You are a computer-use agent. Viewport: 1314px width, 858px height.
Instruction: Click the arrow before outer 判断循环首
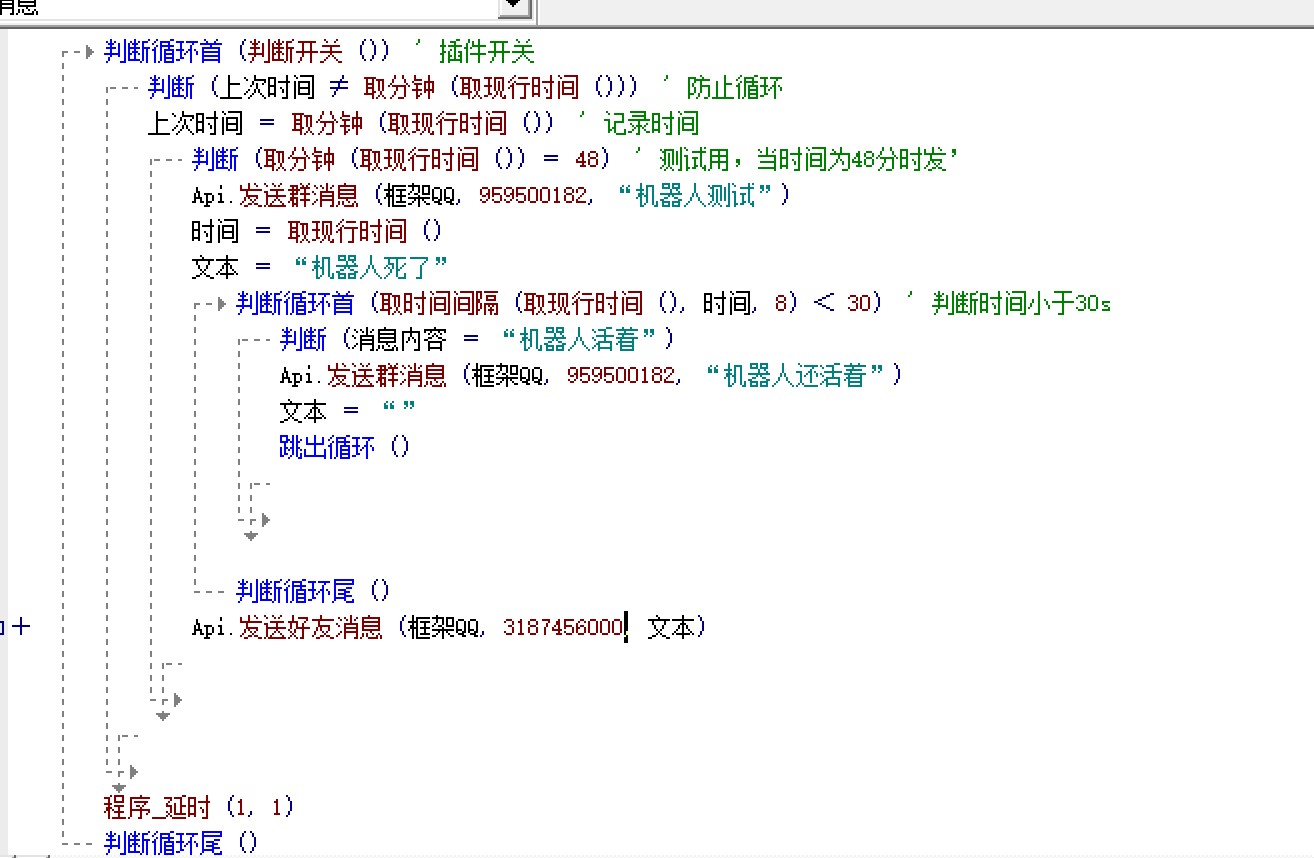[x=90, y=51]
